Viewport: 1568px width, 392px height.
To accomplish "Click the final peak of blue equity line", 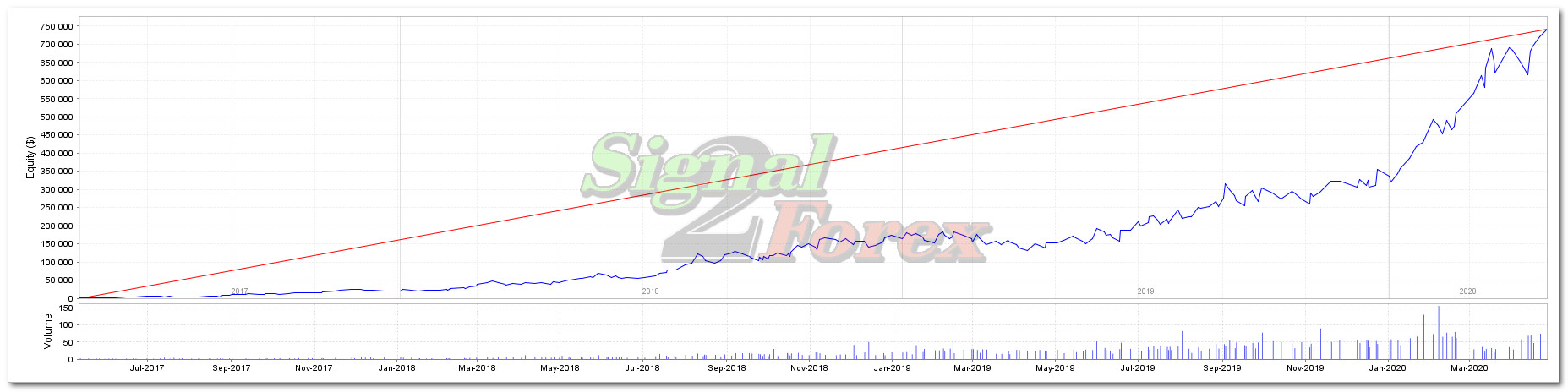I will pos(1546,30).
